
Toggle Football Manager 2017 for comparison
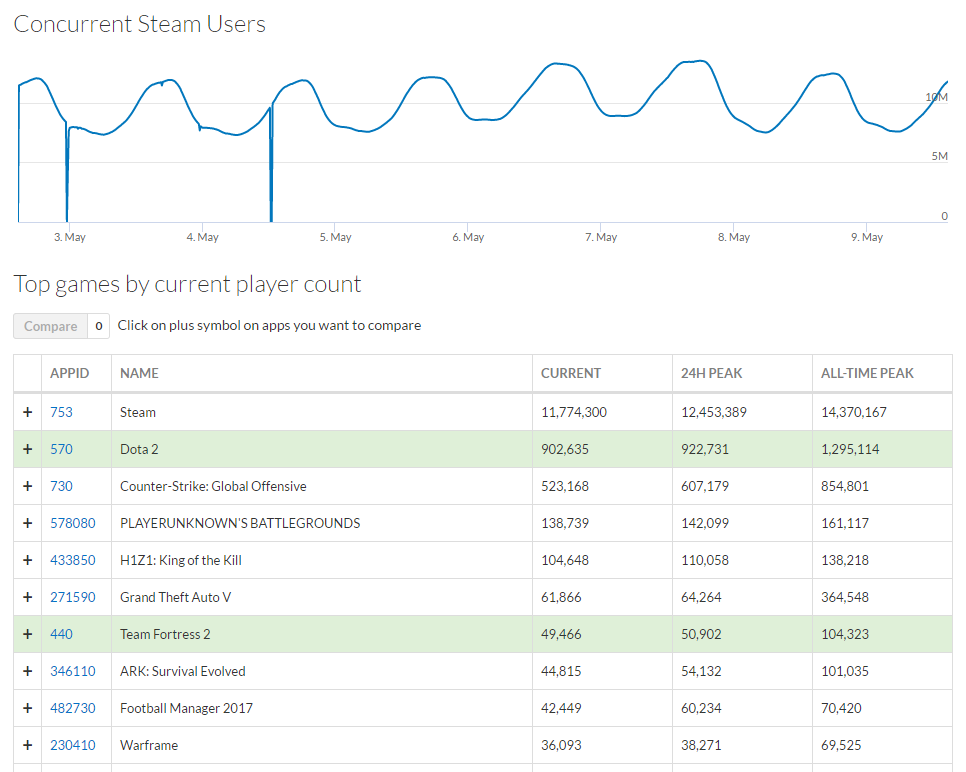(x=27, y=708)
